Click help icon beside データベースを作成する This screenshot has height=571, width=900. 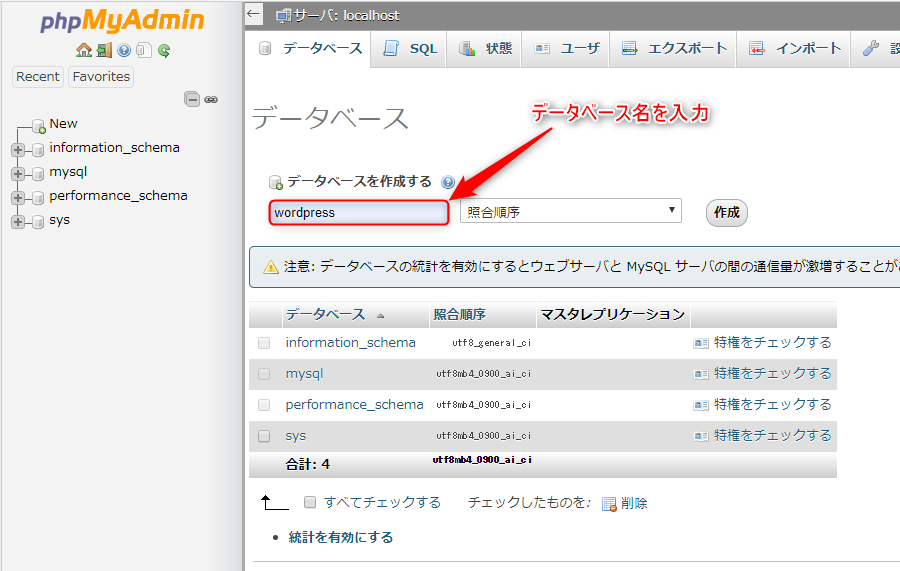click(x=447, y=183)
